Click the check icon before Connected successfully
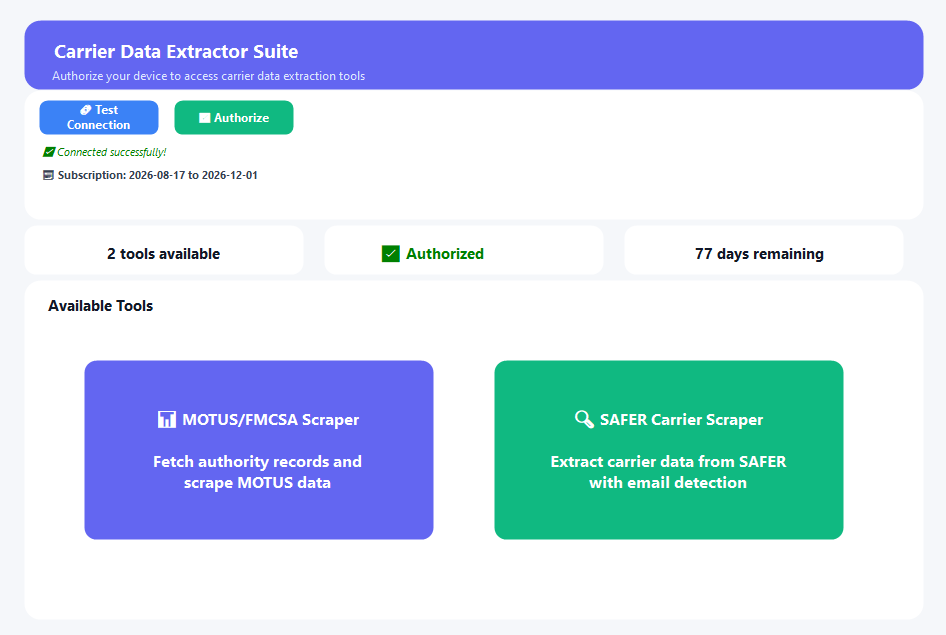This screenshot has width=946, height=635. [49, 152]
